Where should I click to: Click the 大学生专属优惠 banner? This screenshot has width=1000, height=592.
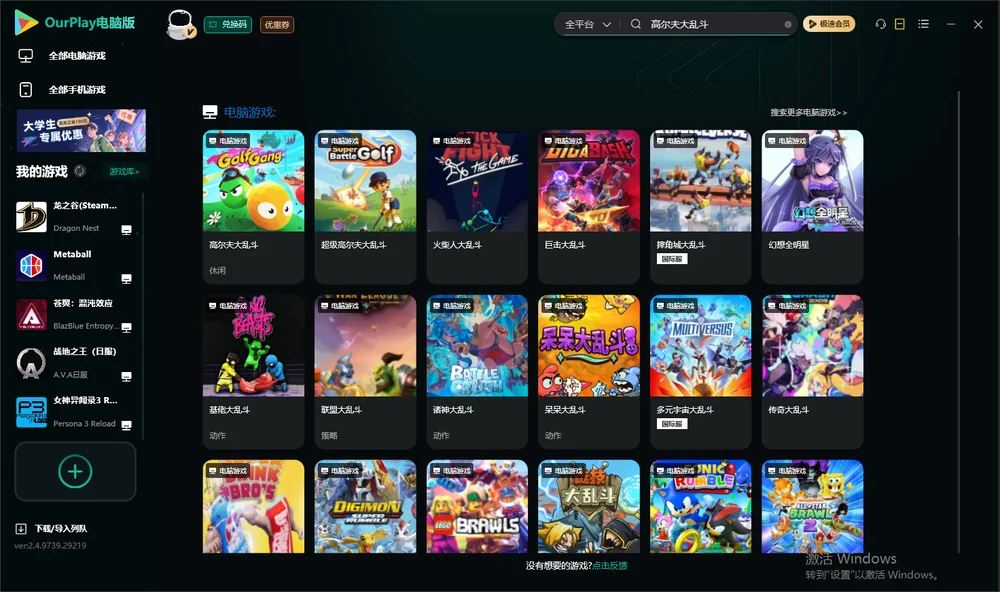click(81, 130)
